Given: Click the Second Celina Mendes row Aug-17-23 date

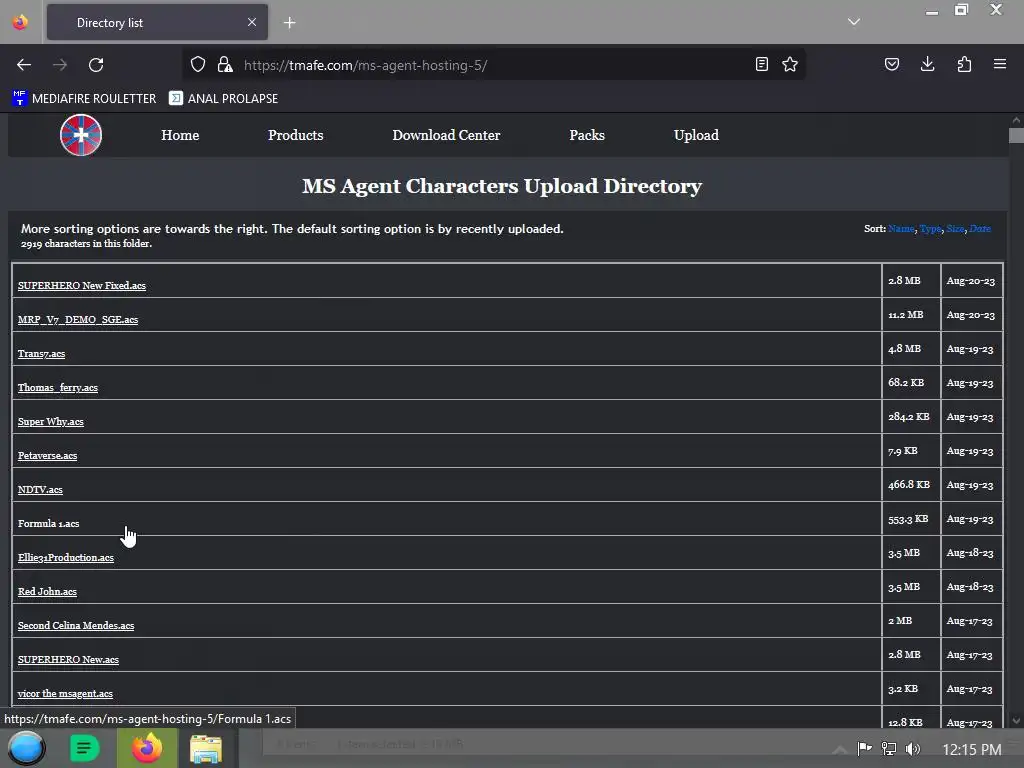Looking at the screenshot, I should click(x=971, y=620).
